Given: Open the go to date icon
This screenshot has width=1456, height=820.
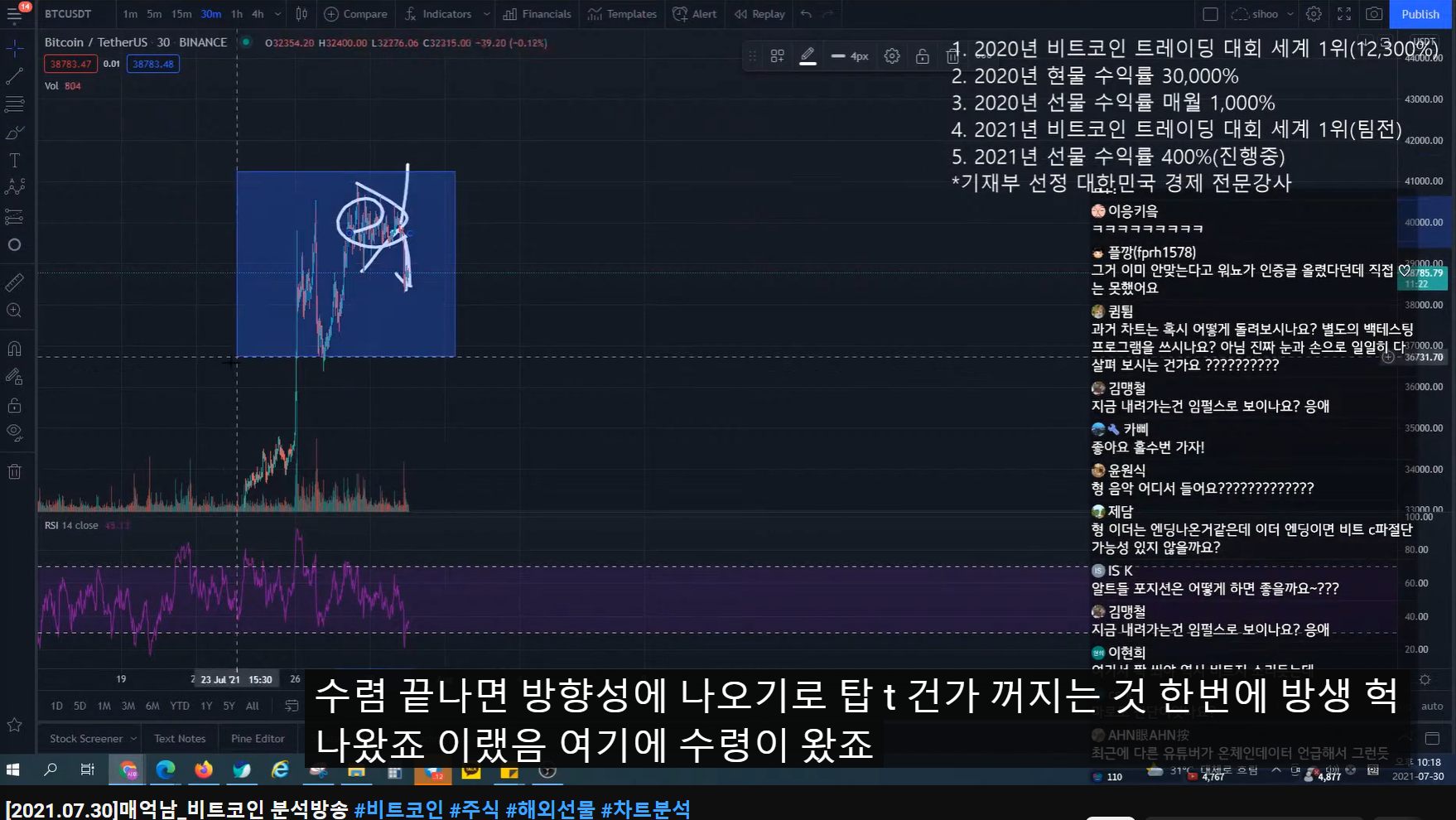Looking at the screenshot, I should pyautogui.click(x=292, y=706).
